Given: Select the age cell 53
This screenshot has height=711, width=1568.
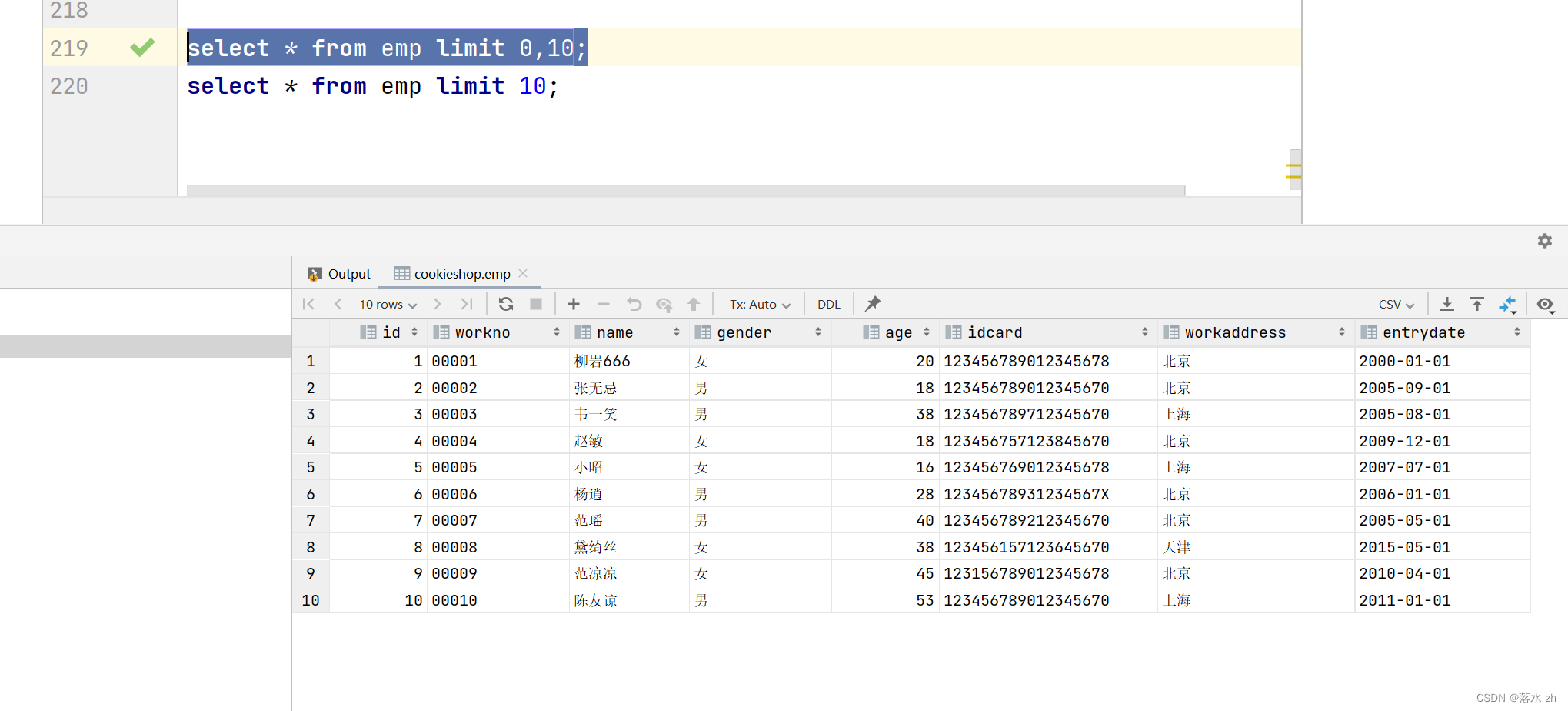Looking at the screenshot, I should point(884,600).
